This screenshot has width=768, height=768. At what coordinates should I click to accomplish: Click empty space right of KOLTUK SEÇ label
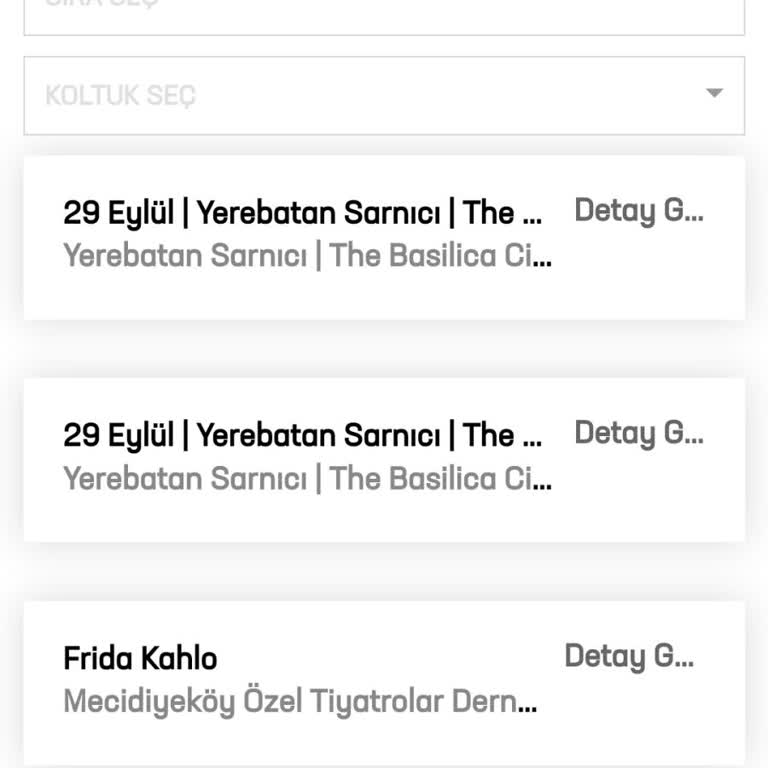(450, 95)
